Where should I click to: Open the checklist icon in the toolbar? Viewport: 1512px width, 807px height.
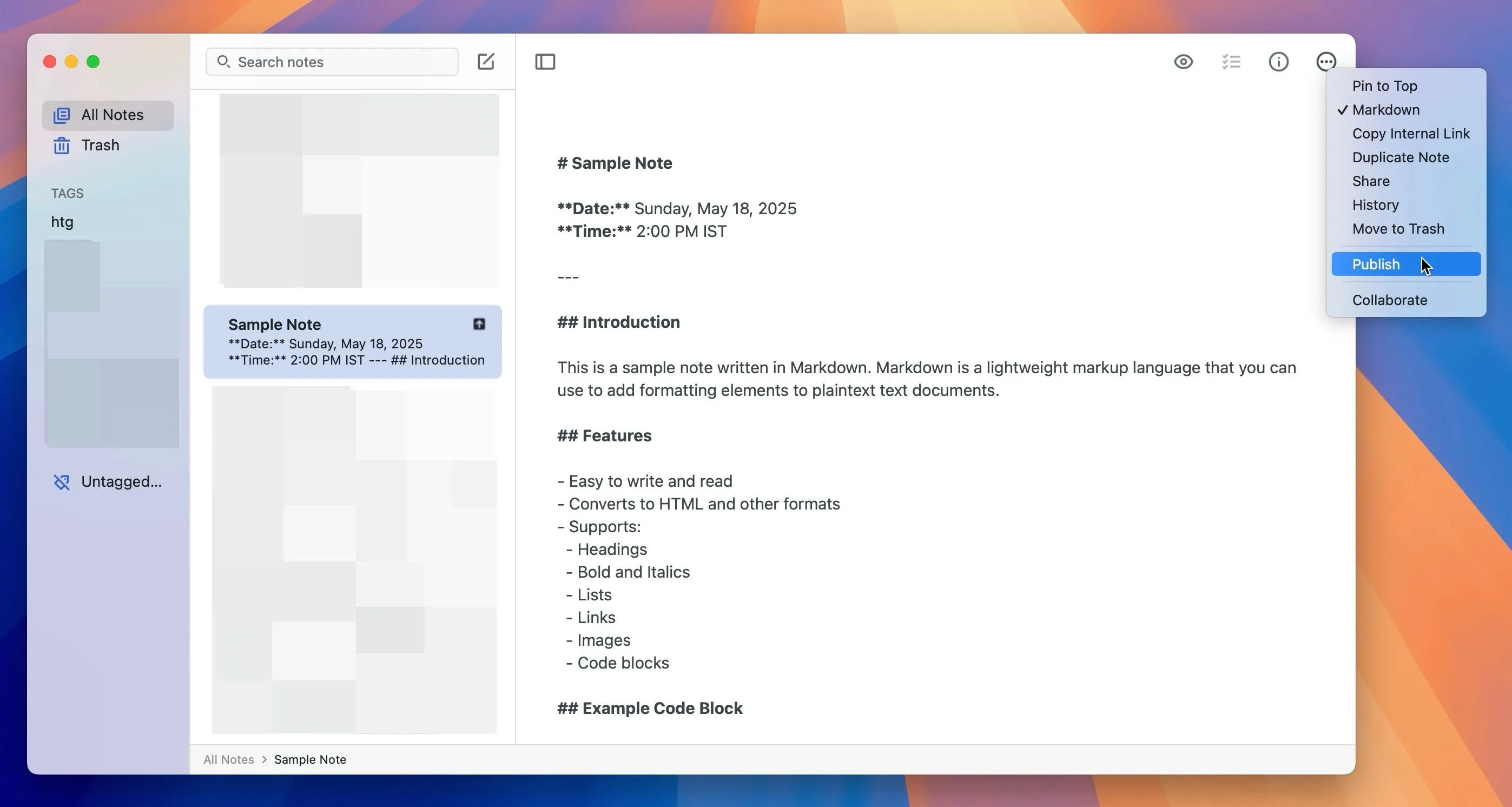point(1231,62)
